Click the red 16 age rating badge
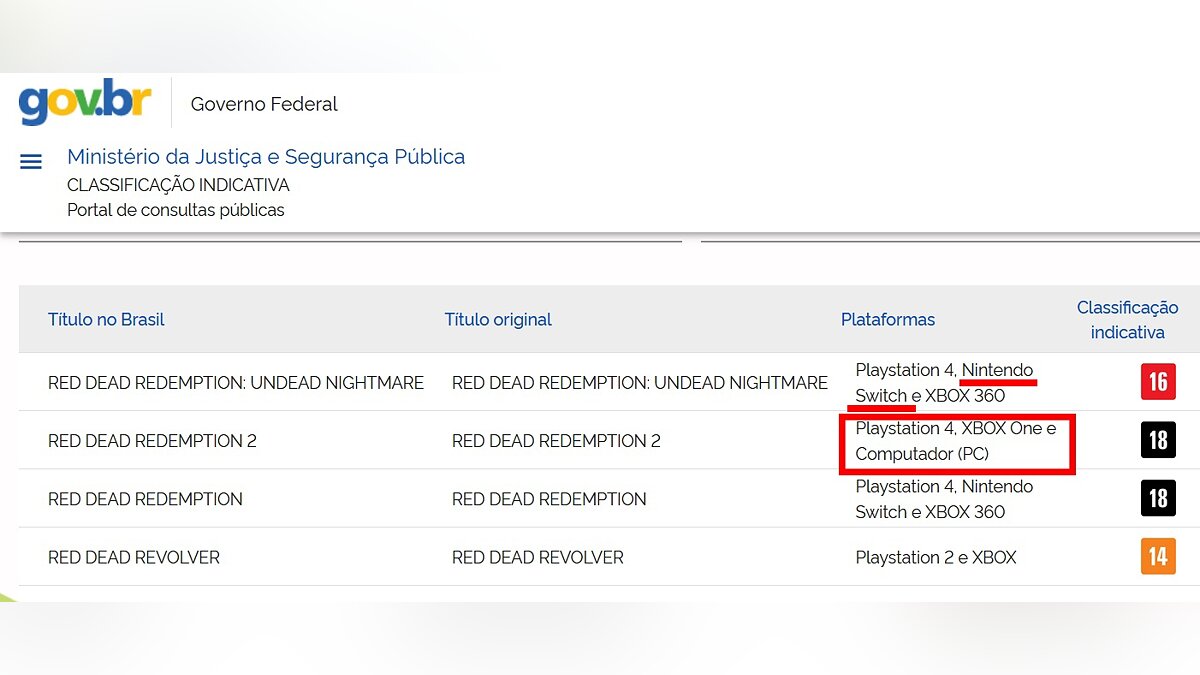 coord(1158,382)
